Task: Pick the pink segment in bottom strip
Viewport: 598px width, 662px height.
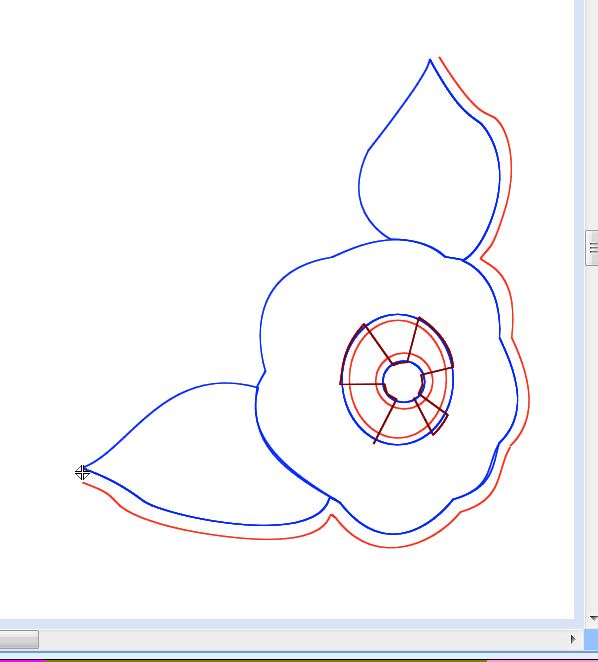Action: (542, 660)
